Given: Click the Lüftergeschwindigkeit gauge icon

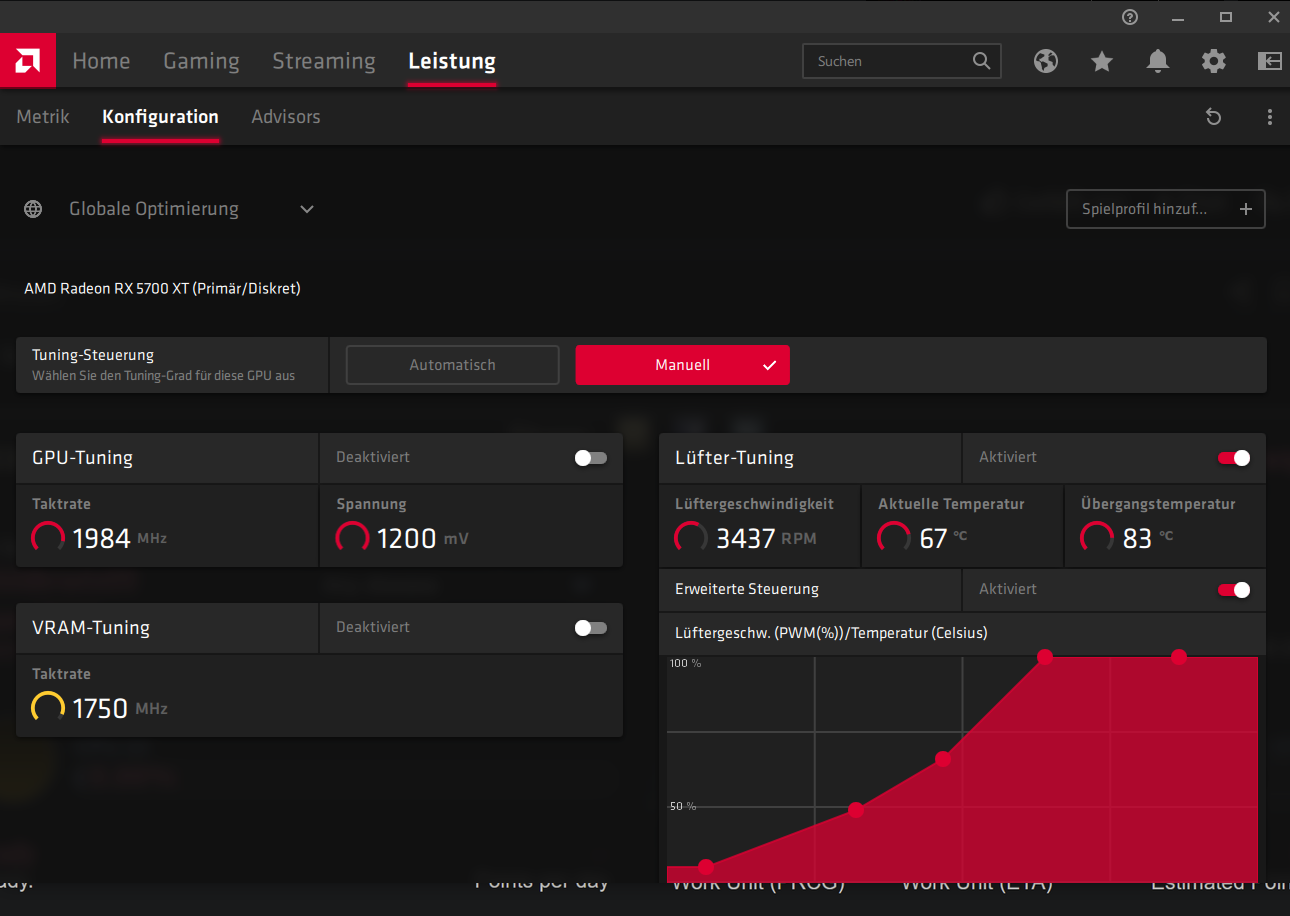Looking at the screenshot, I should [691, 538].
